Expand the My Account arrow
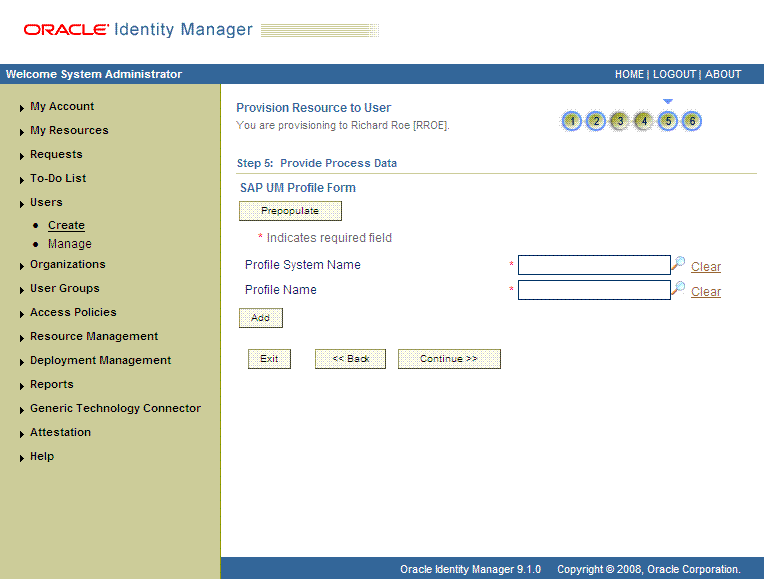 (21, 108)
